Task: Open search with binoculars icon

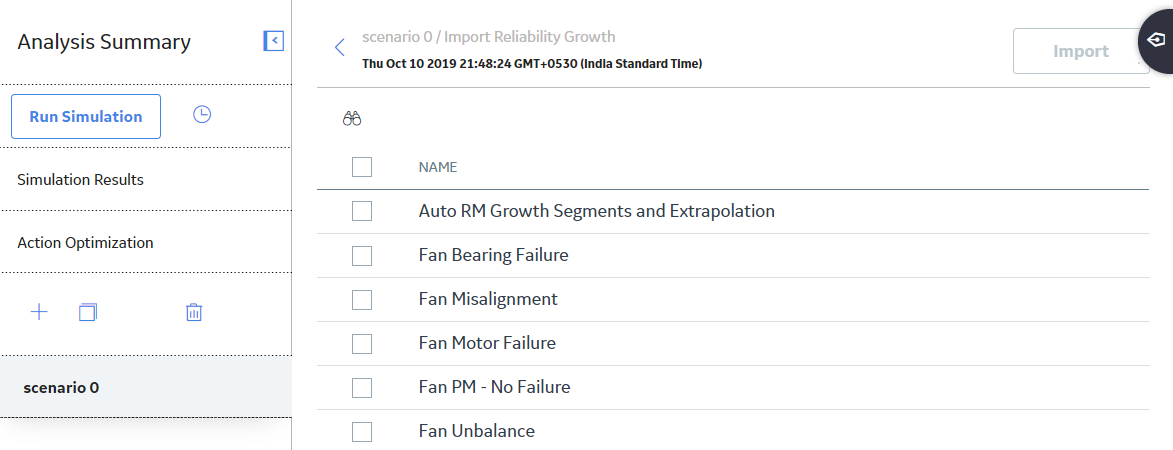Action: [352, 118]
